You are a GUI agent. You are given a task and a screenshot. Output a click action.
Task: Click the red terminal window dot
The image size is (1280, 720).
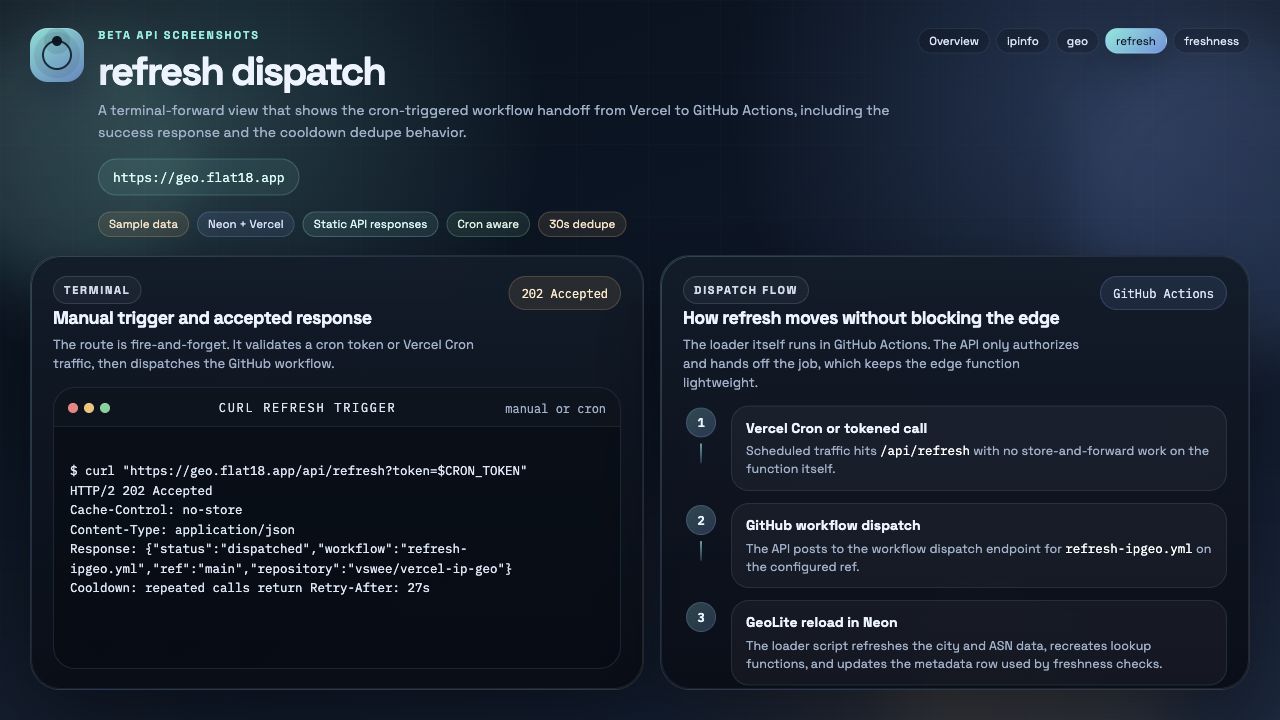tap(73, 408)
